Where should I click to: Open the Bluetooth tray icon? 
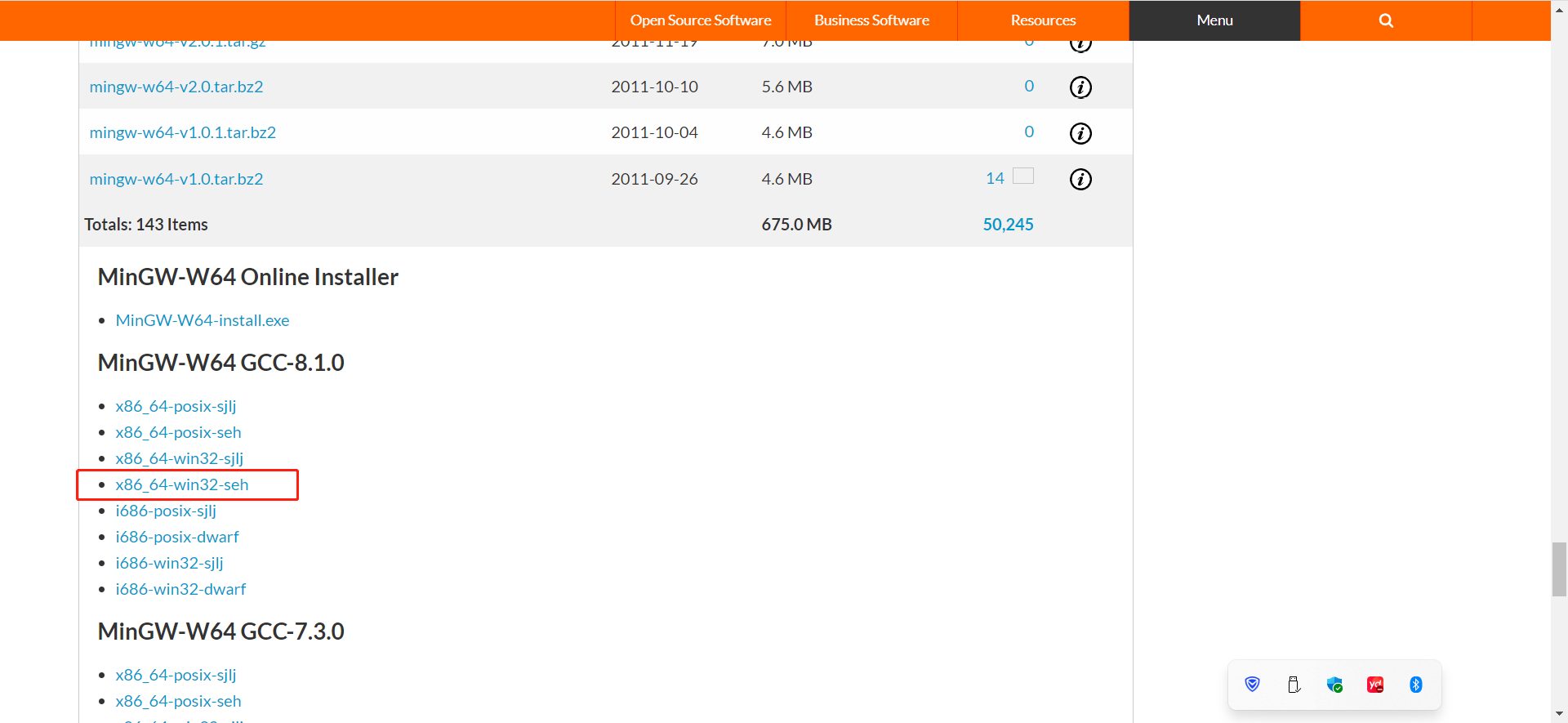[x=1416, y=685]
